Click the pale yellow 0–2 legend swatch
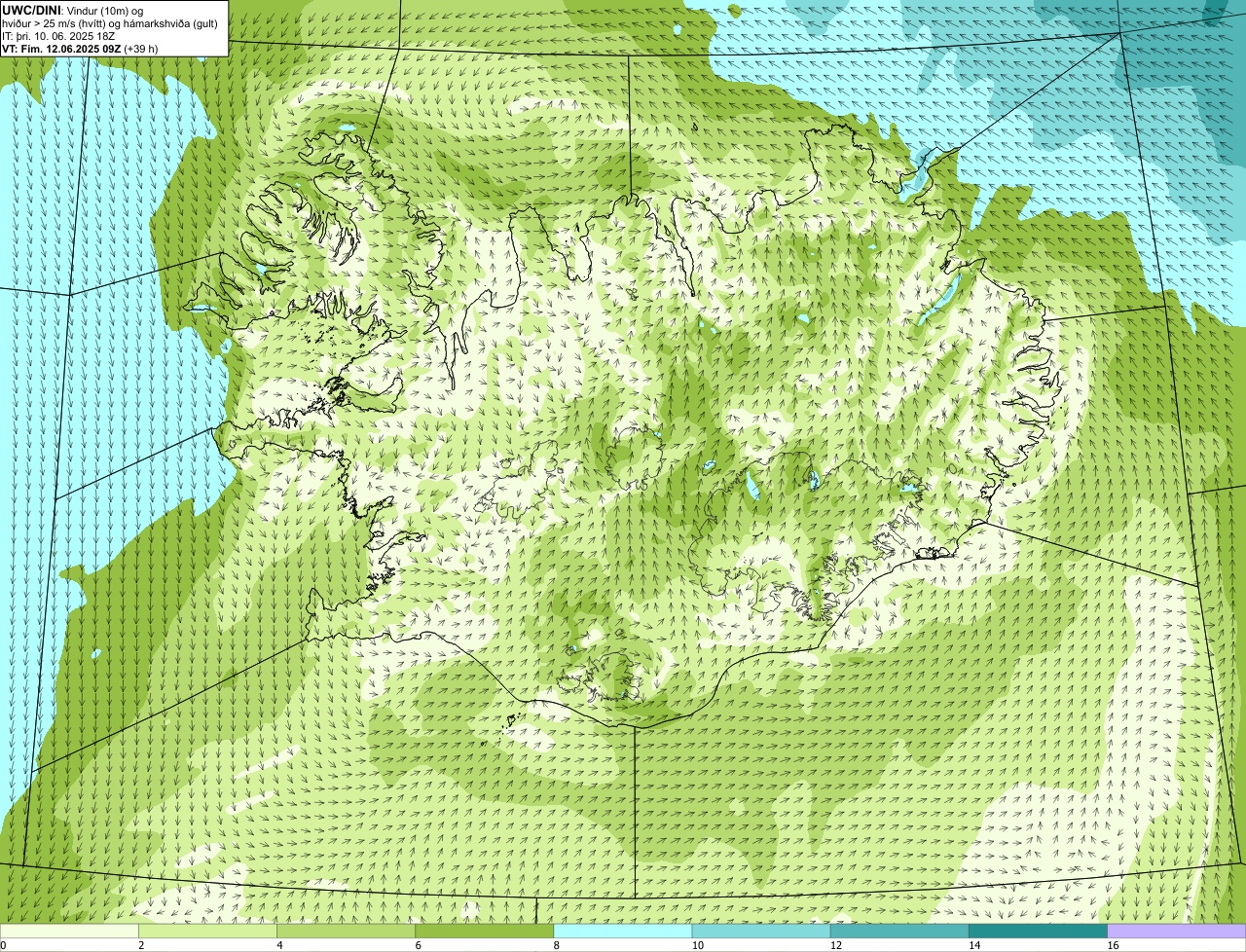The width and height of the screenshot is (1246, 952). (x=69, y=931)
